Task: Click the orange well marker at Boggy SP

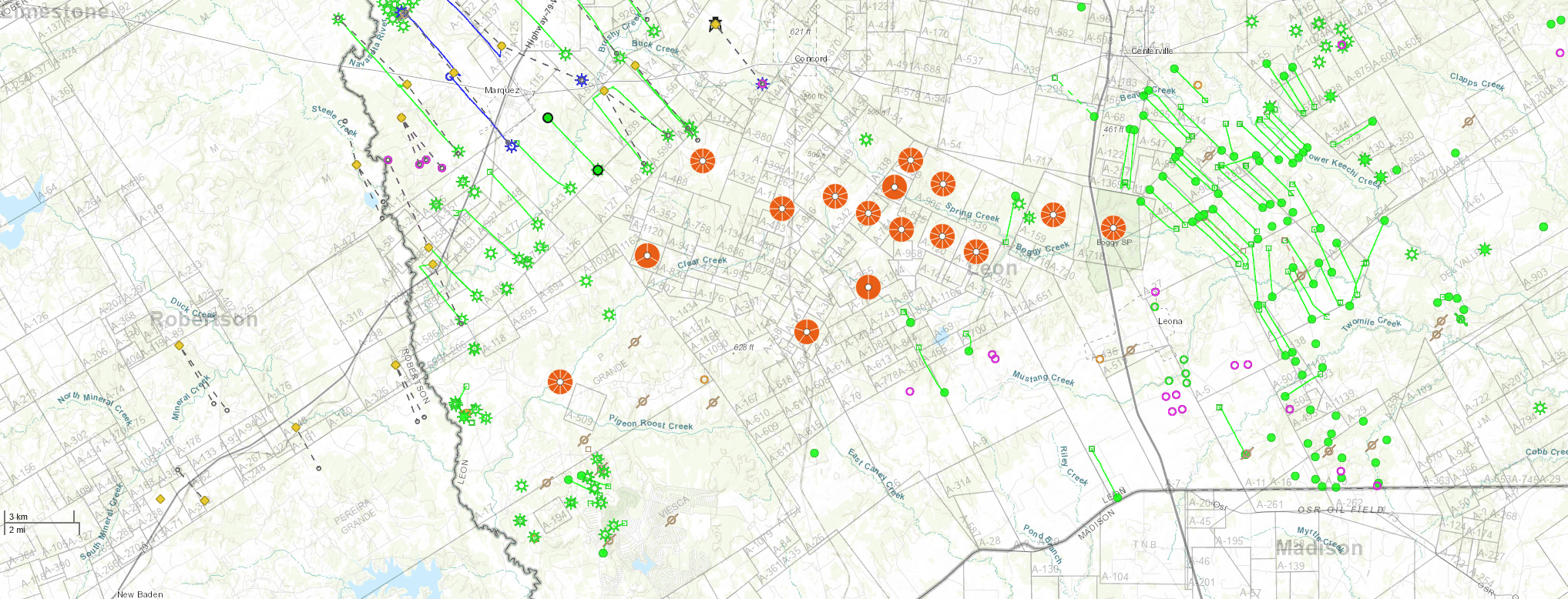Action: tap(1113, 228)
